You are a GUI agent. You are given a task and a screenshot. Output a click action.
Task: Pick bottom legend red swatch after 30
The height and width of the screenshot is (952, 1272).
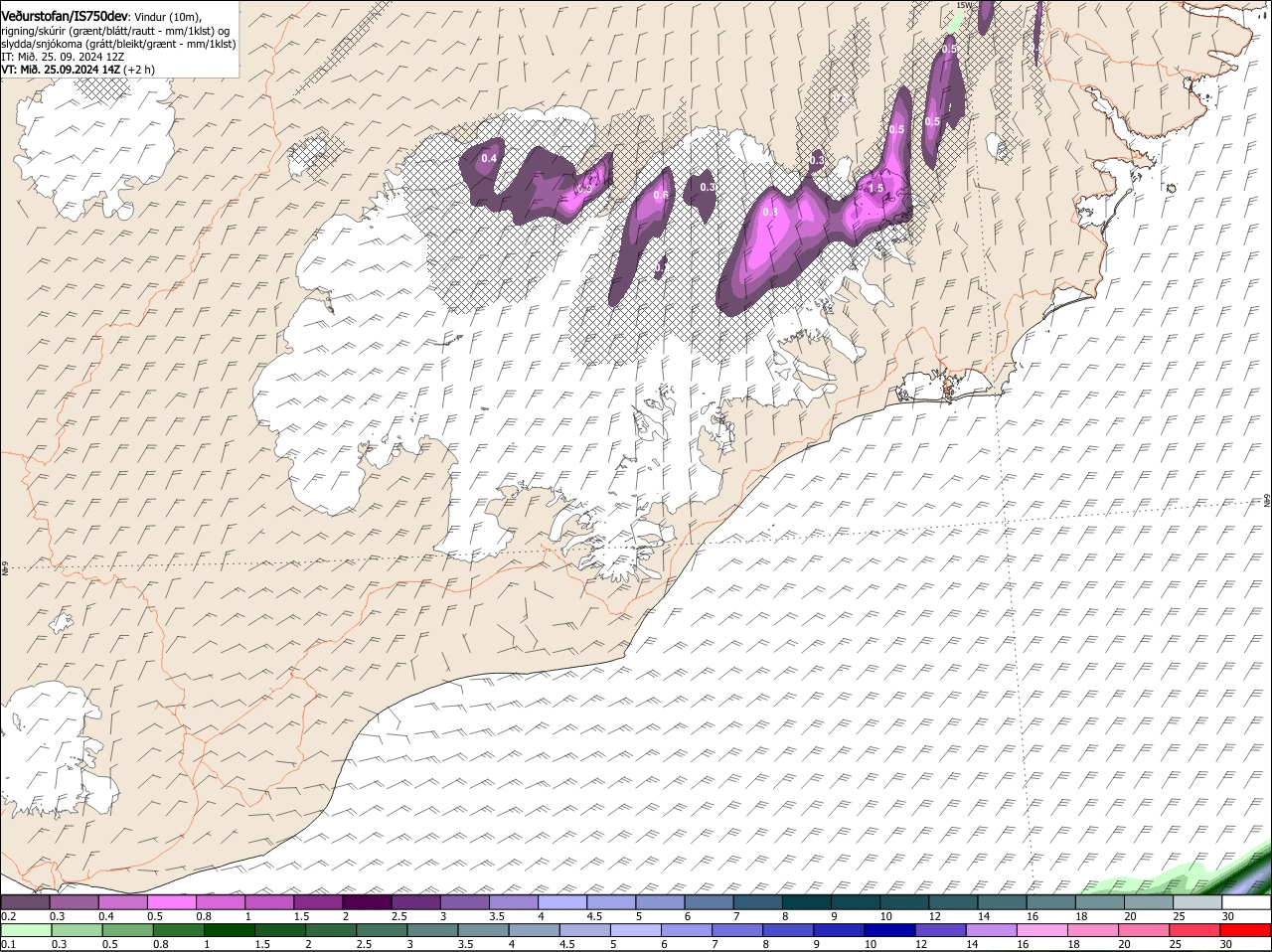pos(1246,930)
